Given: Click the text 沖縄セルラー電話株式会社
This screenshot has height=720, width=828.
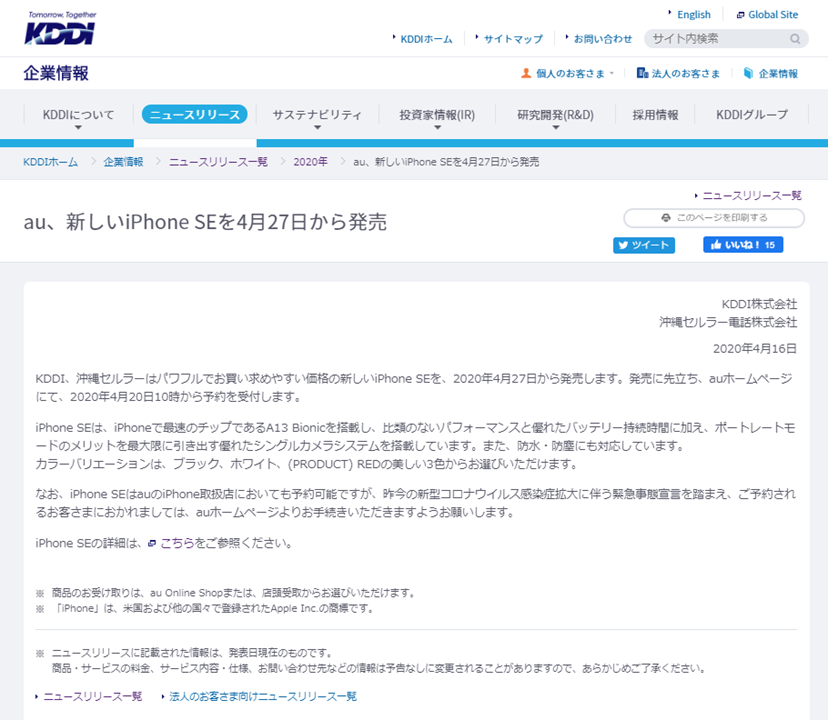Looking at the screenshot, I should click(728, 322).
